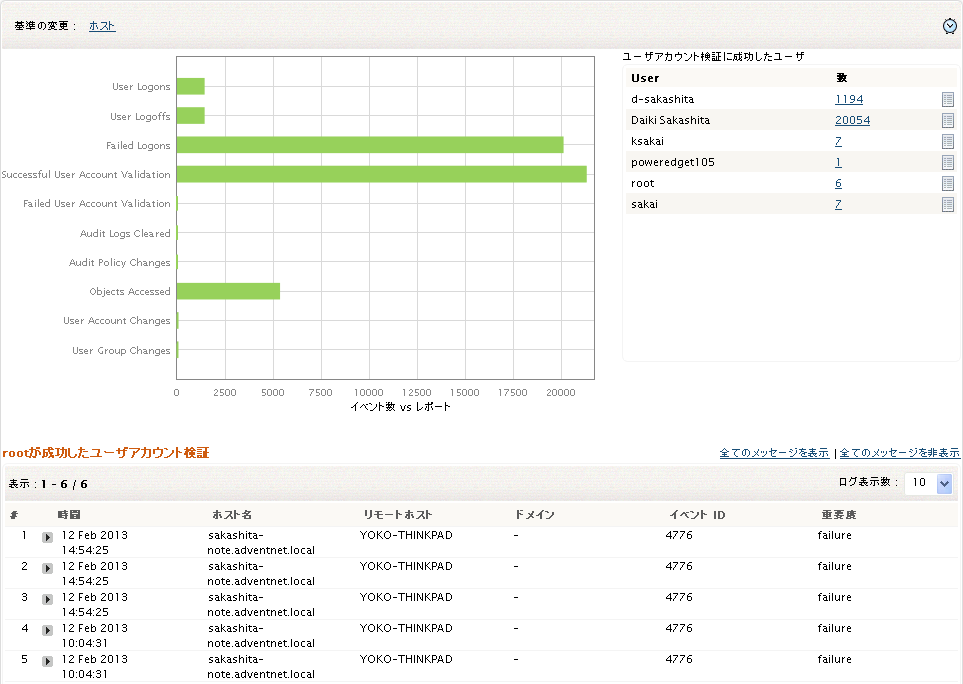This screenshot has height=684, width=963.
Task: Open report icon for root row
Action: point(947,184)
